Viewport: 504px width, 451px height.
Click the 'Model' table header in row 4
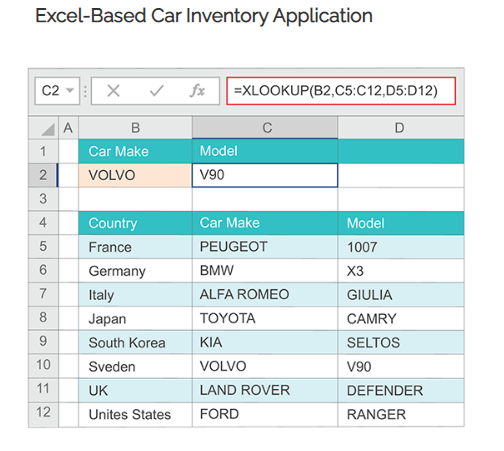tap(401, 223)
